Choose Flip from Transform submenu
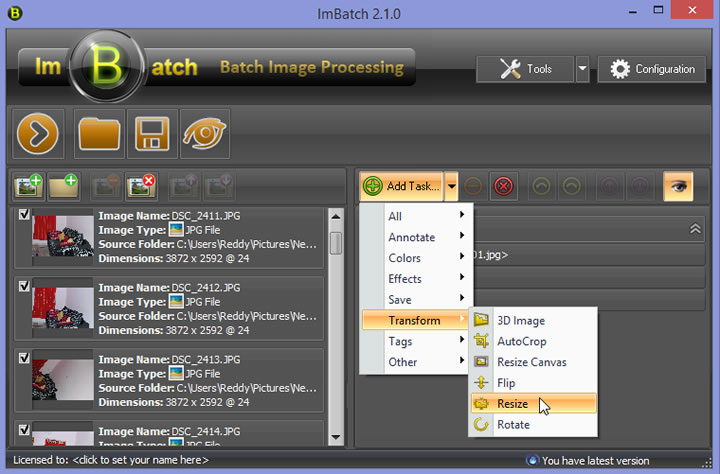Screen dimensions: 720x474 click(x=534, y=383)
